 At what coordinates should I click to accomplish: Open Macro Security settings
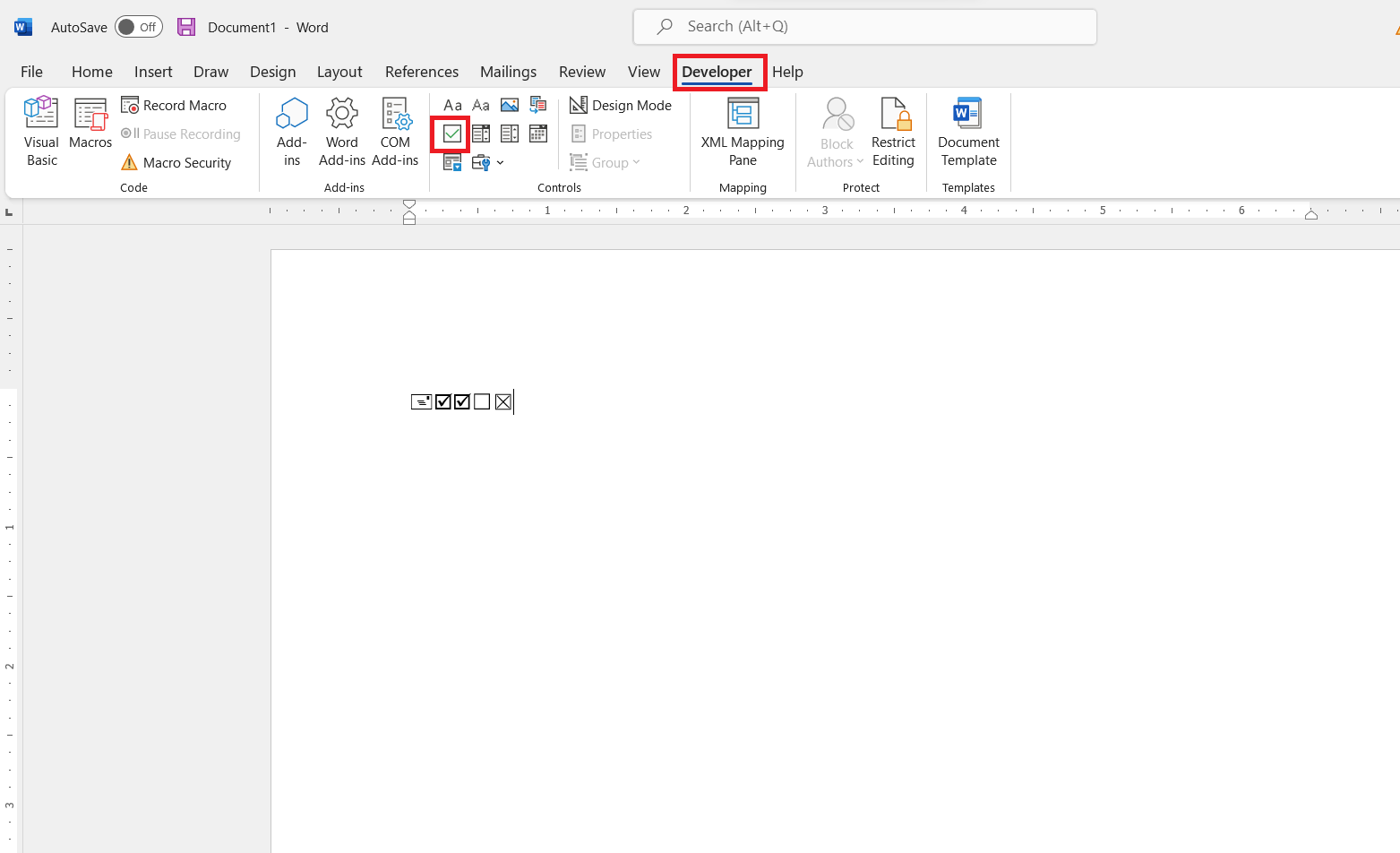point(176,163)
